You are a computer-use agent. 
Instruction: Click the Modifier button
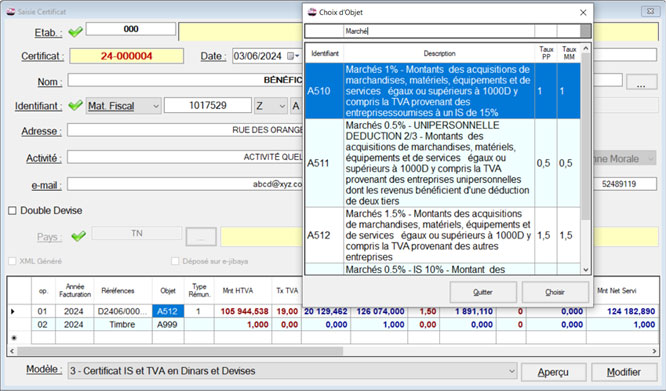[624, 372]
